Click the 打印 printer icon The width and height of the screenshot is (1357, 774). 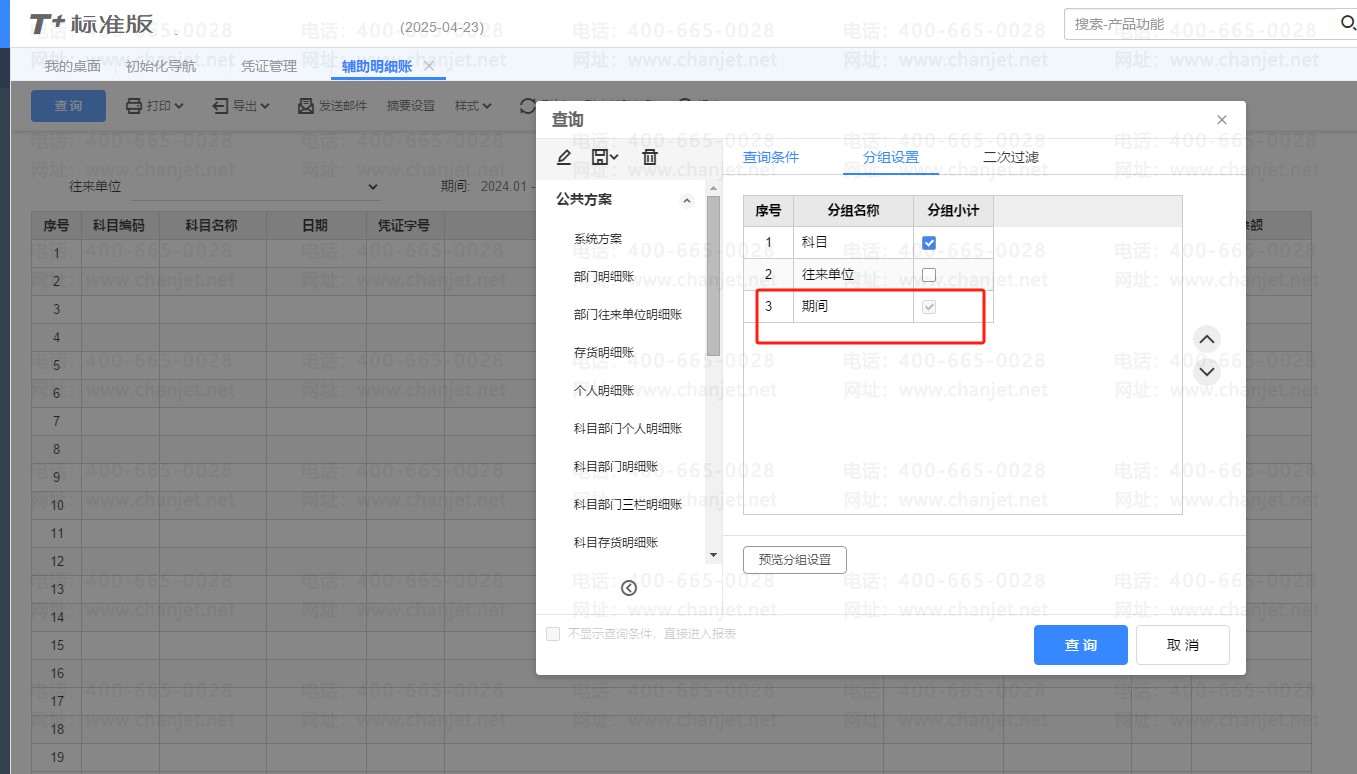(133, 105)
